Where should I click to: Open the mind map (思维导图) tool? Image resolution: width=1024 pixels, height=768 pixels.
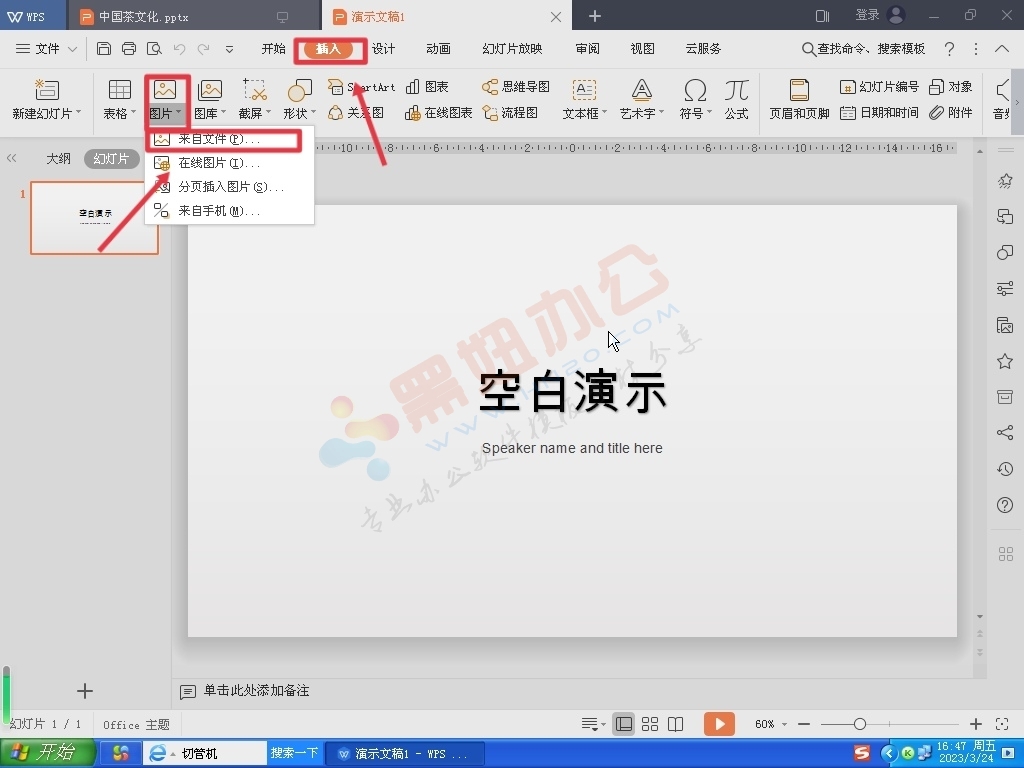[x=516, y=87]
